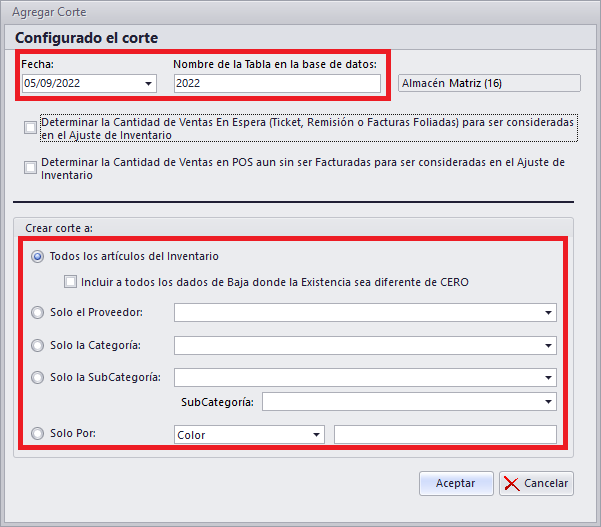Open the Solo la Categoría combo box
This screenshot has width=601, height=527.
(x=548, y=346)
